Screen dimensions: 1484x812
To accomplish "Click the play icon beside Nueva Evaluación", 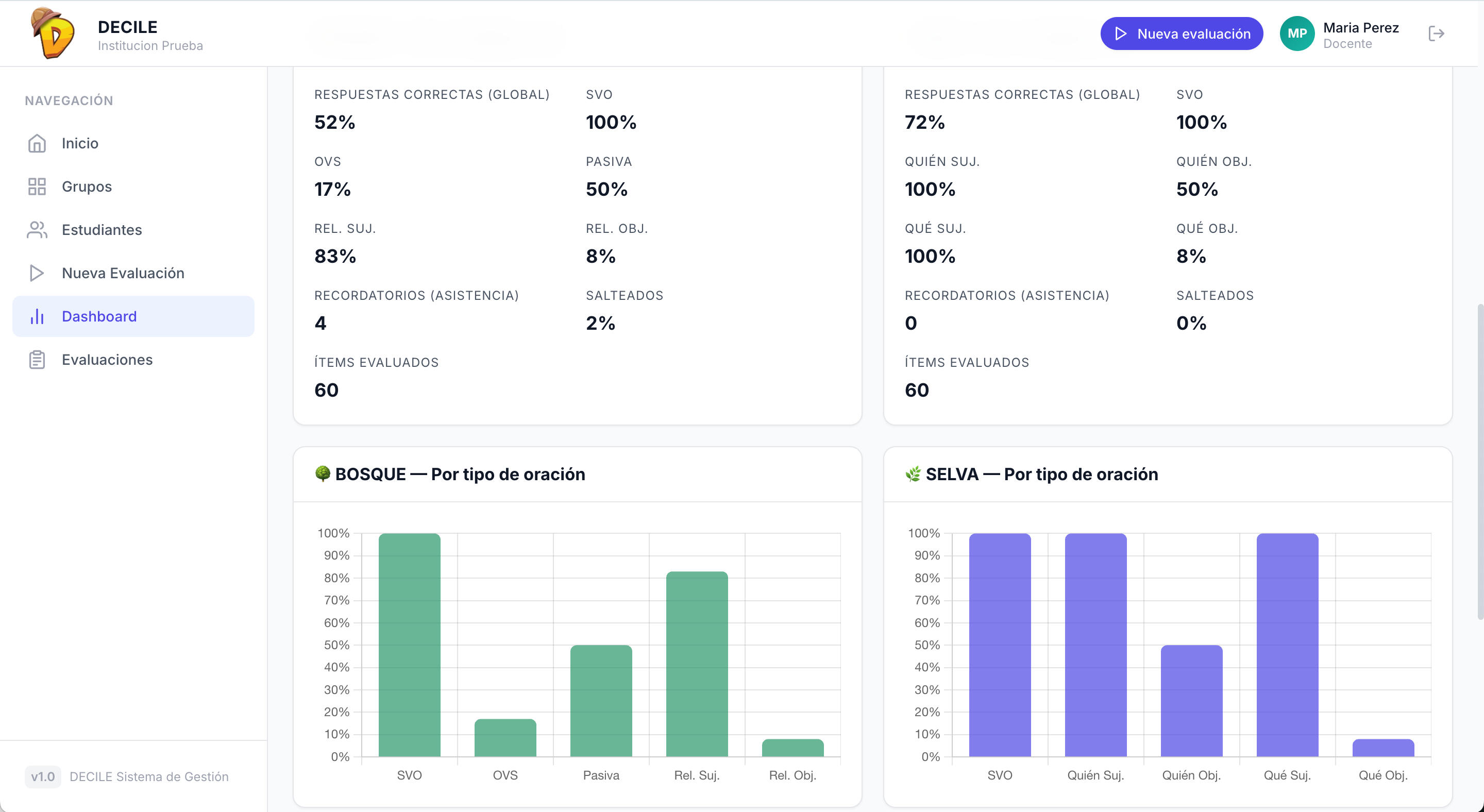I will 37,273.
